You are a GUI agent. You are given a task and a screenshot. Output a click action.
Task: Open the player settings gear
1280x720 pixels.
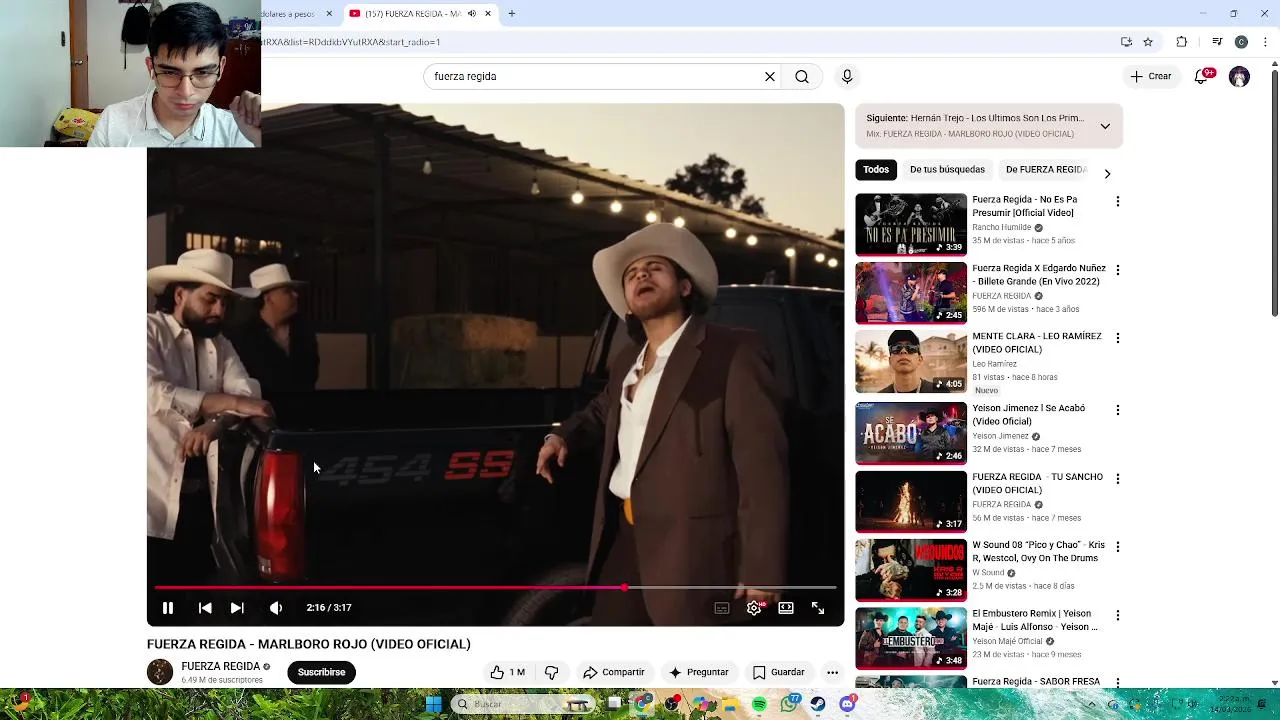coord(754,608)
